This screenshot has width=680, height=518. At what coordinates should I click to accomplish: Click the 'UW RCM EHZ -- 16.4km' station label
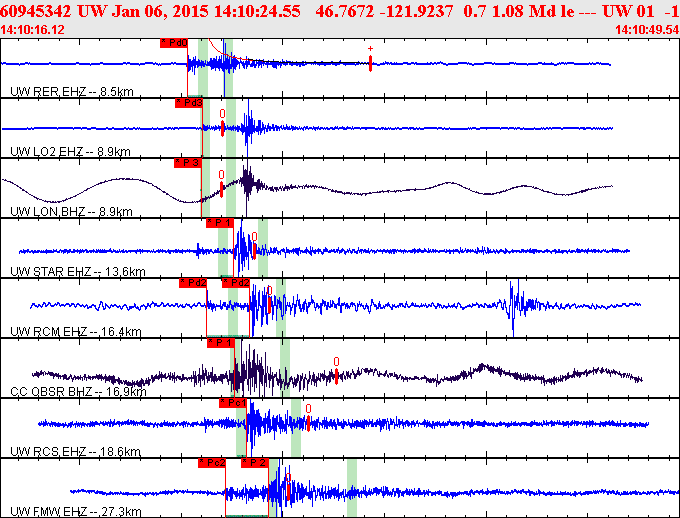pos(75,331)
